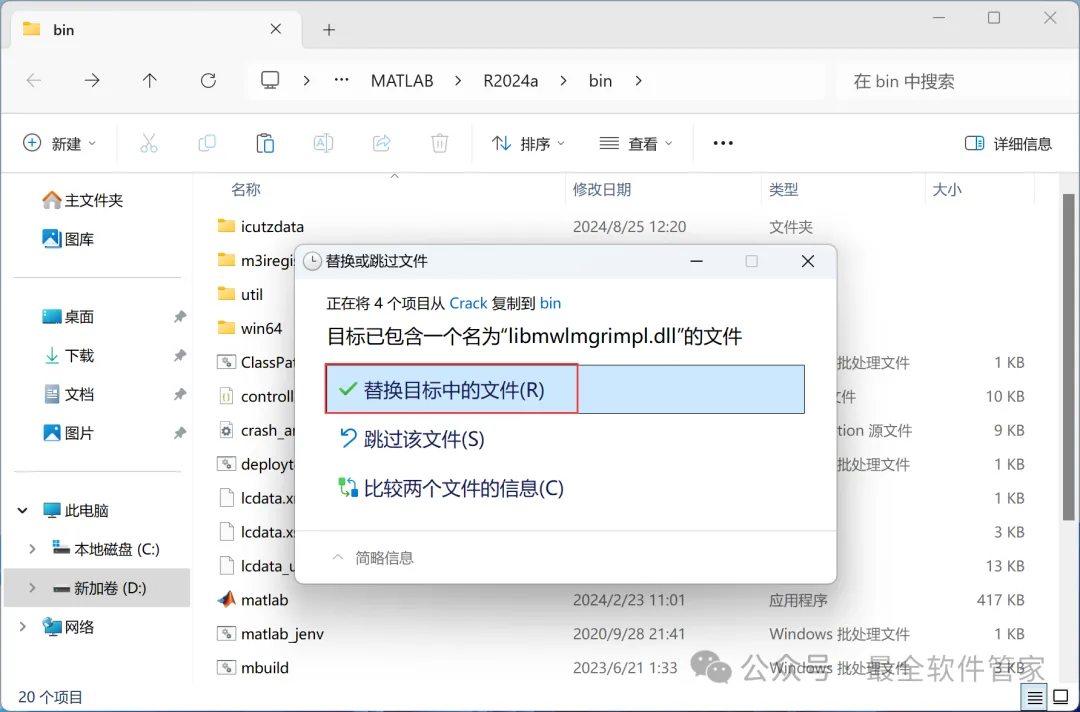Screen dimensions: 1080x712
Task: Sort by the Type (类型) column header
Action: click(x=784, y=189)
